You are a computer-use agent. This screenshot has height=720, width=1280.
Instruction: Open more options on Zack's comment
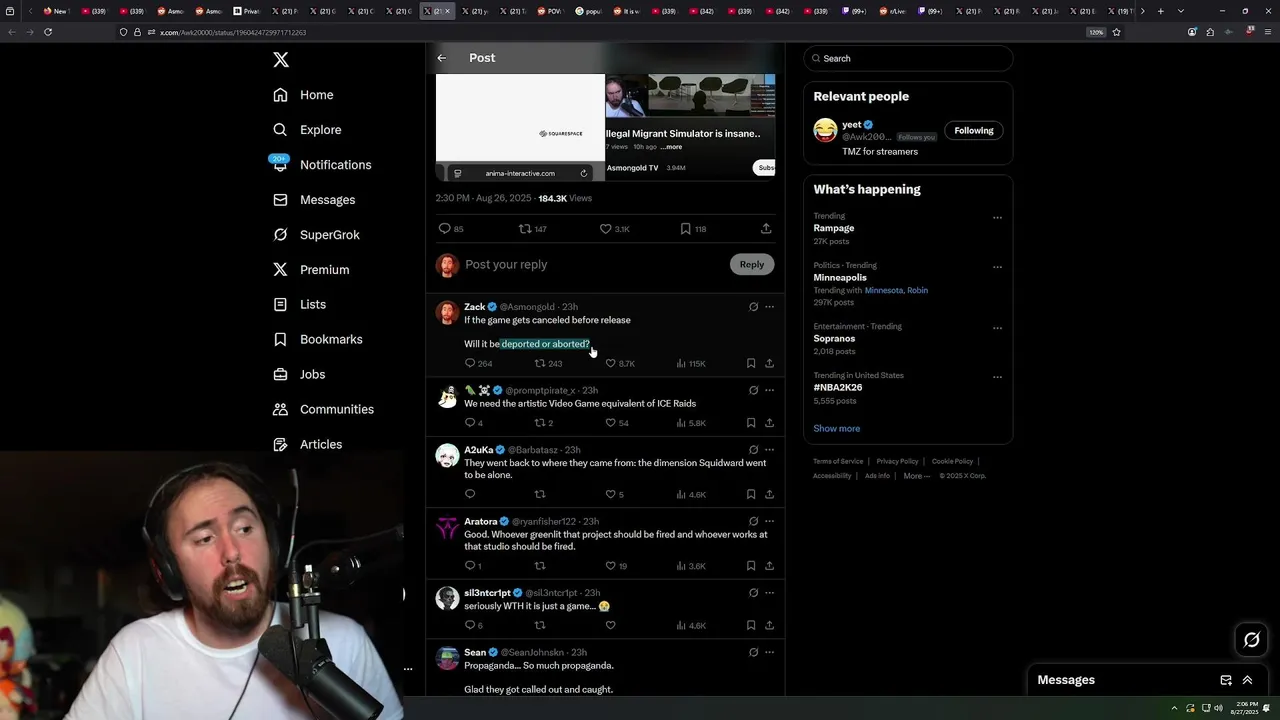tap(769, 307)
